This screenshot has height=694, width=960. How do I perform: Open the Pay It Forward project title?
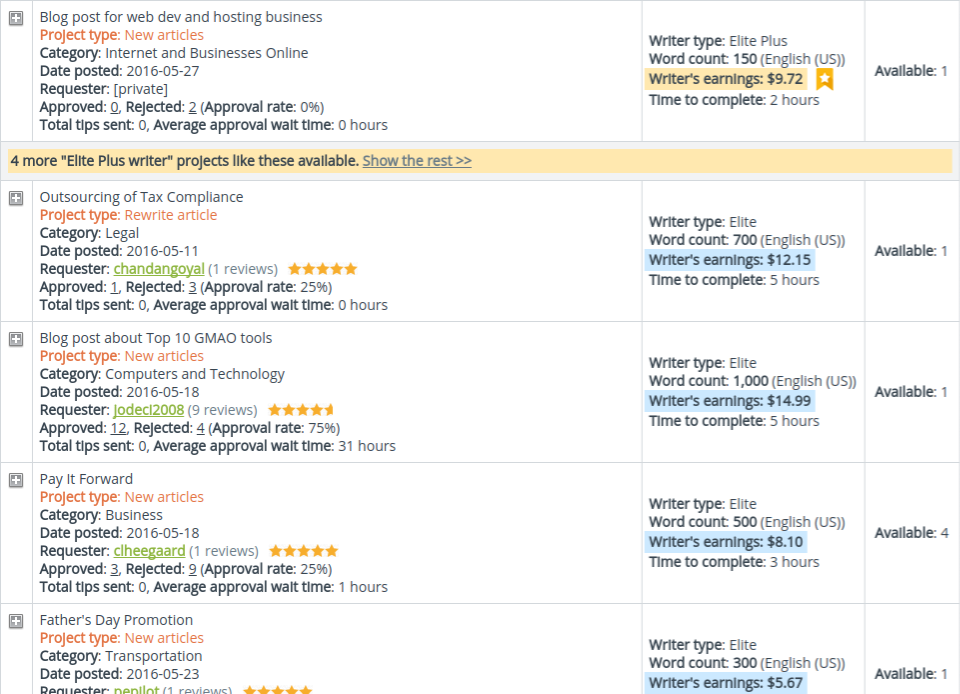coord(86,479)
